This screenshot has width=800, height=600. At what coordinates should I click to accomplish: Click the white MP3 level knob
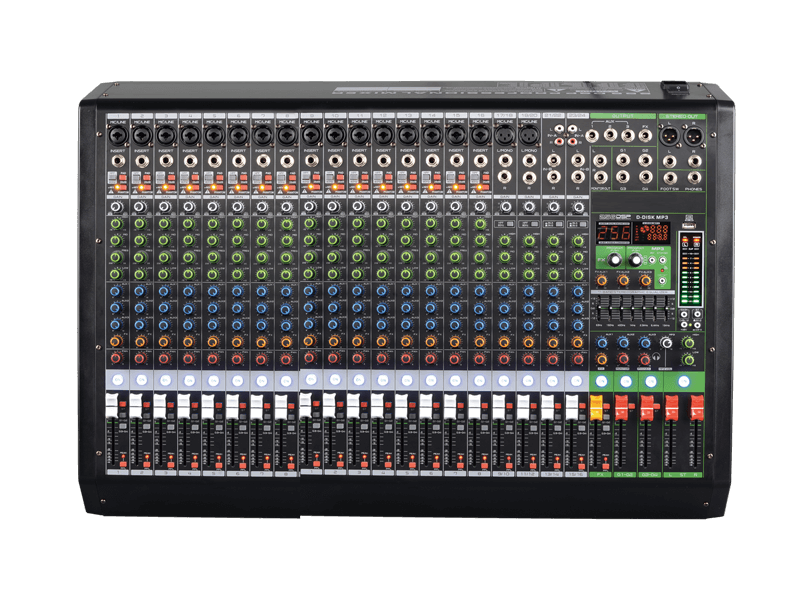[666, 343]
